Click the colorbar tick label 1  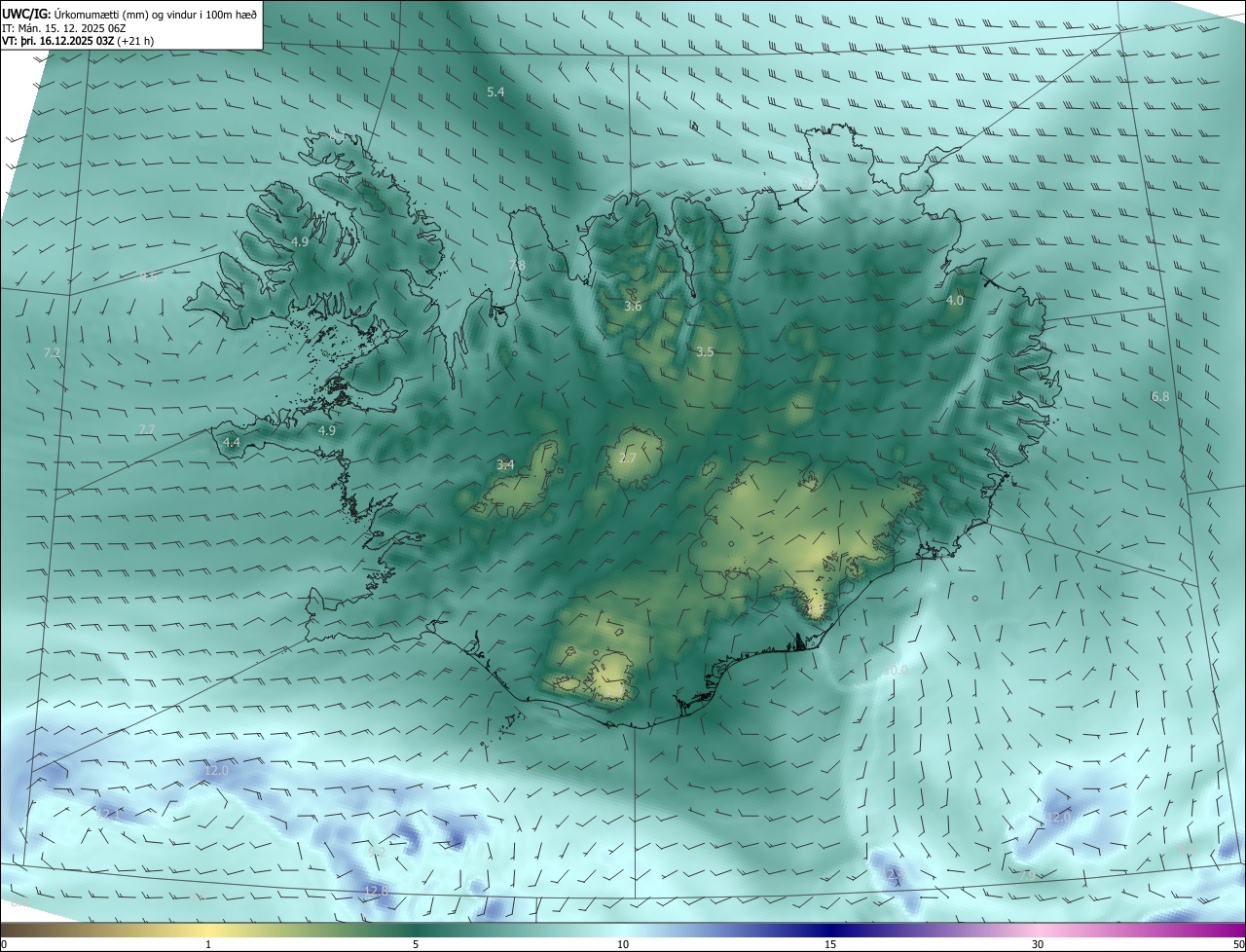click(x=208, y=944)
